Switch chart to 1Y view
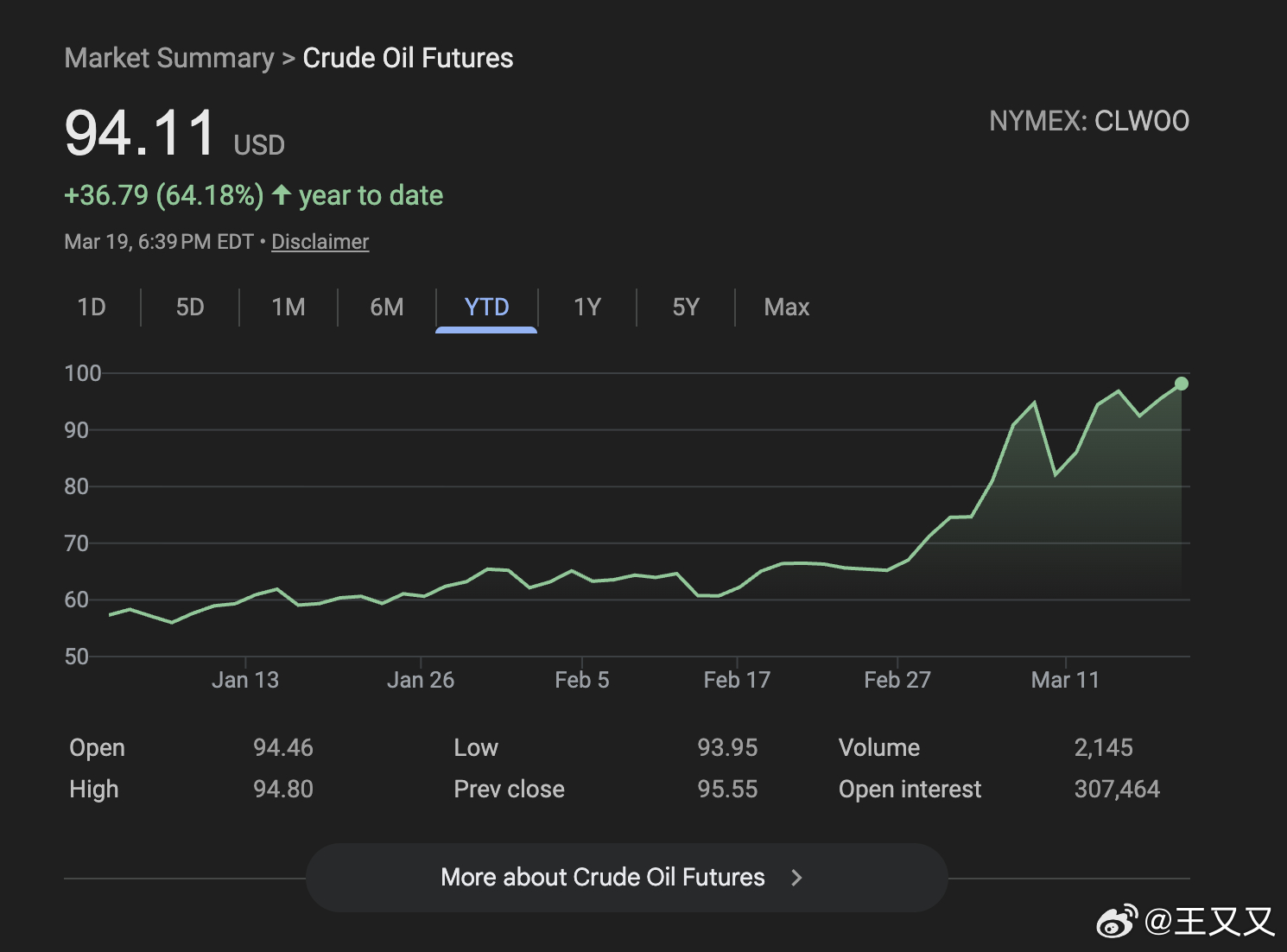 tap(587, 308)
